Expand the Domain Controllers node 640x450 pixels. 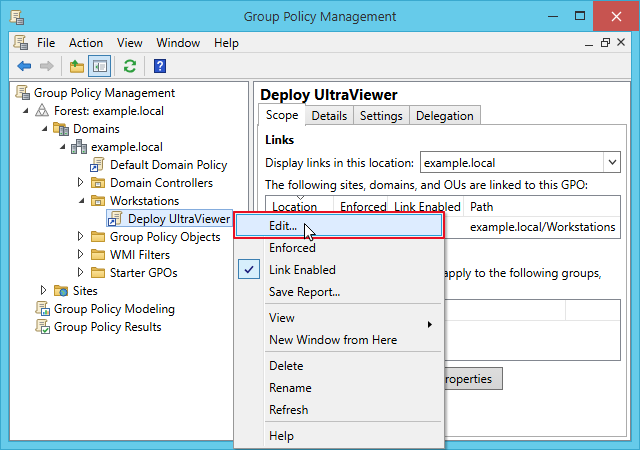[80, 183]
